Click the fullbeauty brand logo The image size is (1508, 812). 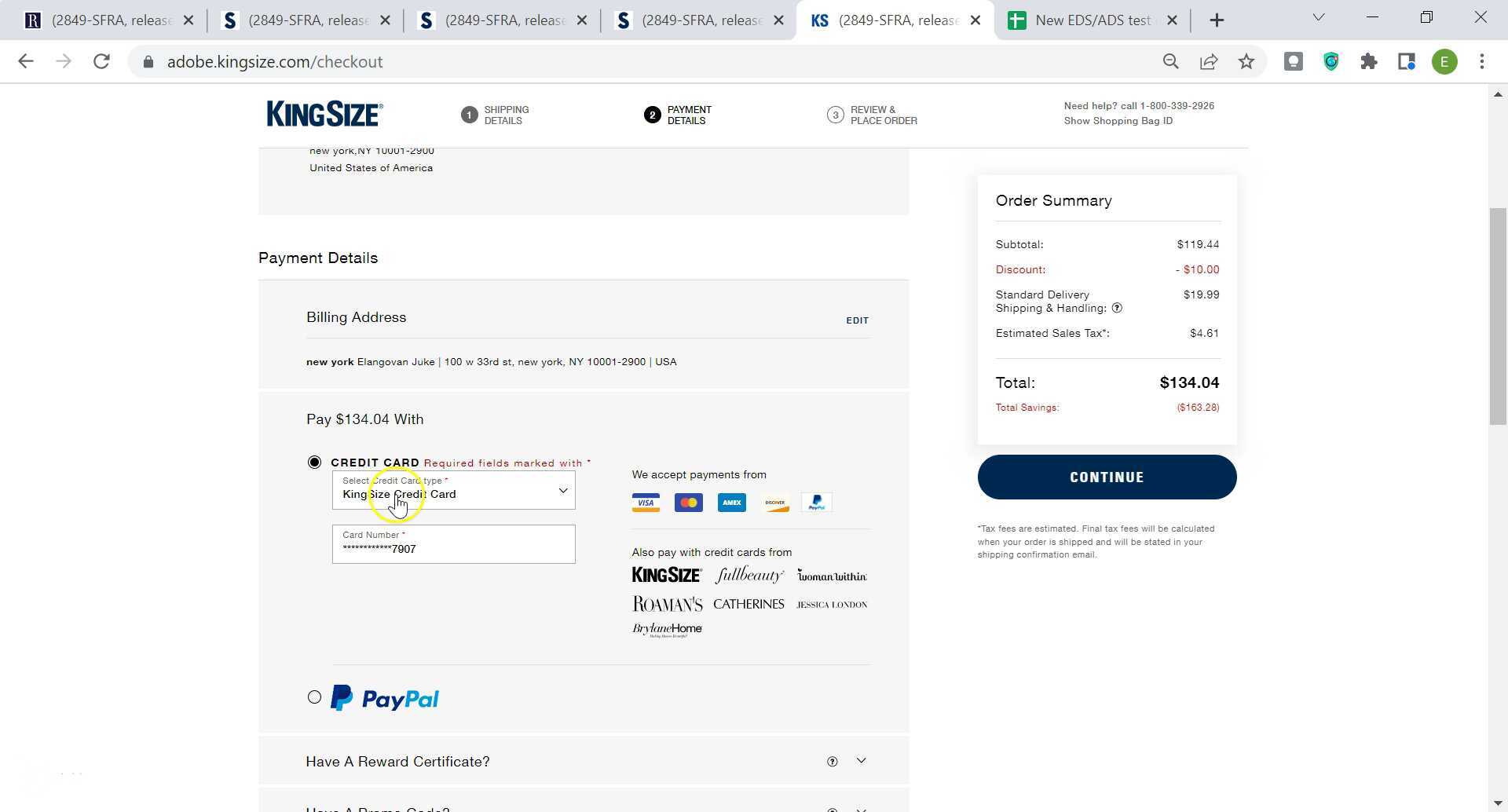point(749,576)
